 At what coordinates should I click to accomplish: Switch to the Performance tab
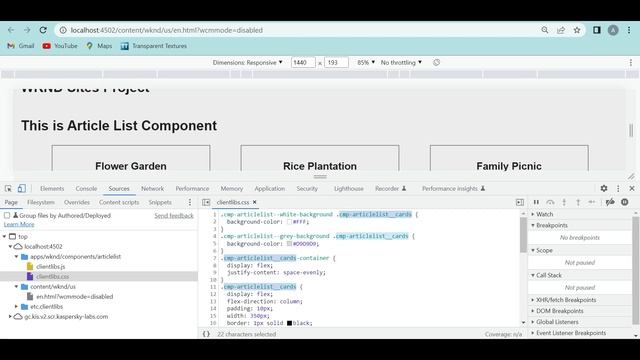click(192, 189)
